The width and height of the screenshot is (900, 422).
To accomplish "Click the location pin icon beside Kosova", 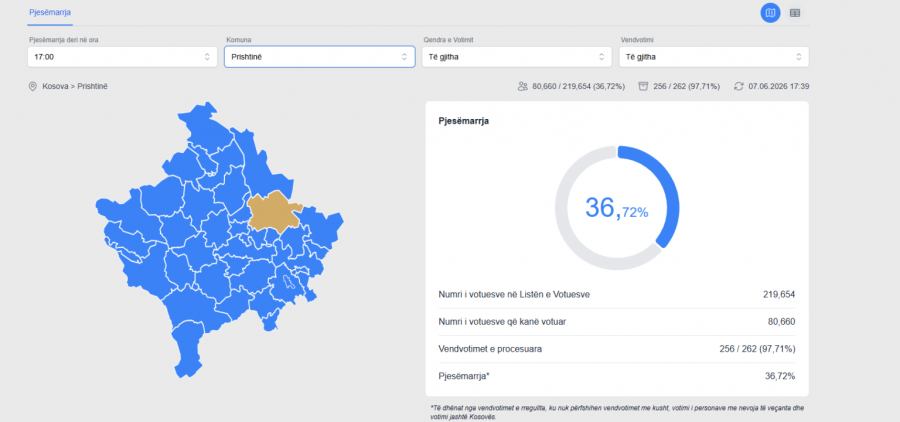I will 33,87.
